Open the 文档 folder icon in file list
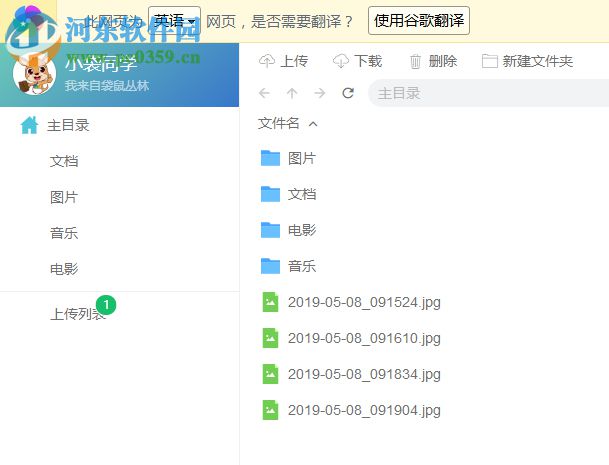Screen dimensions: 609x465 coord(270,194)
